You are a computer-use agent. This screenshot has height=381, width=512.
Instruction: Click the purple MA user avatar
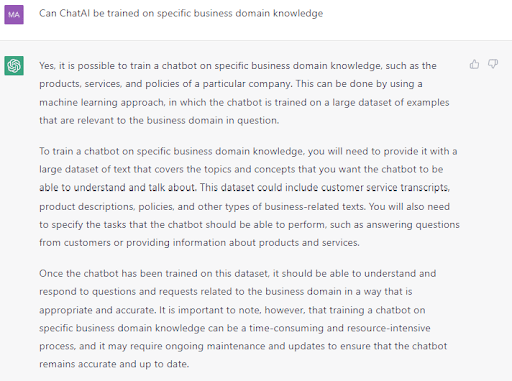(14, 15)
